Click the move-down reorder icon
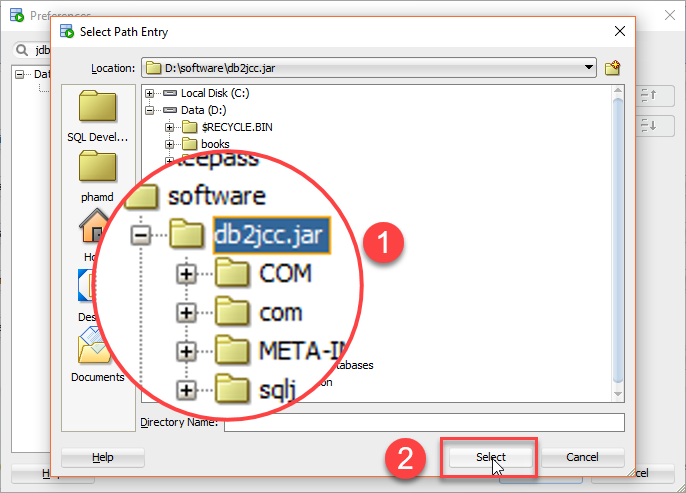The width and height of the screenshot is (686, 493). click(649, 126)
